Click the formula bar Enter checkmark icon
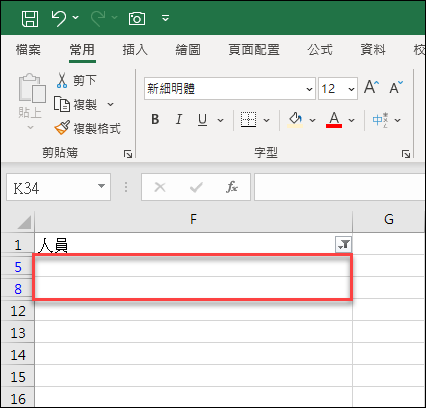 point(196,187)
